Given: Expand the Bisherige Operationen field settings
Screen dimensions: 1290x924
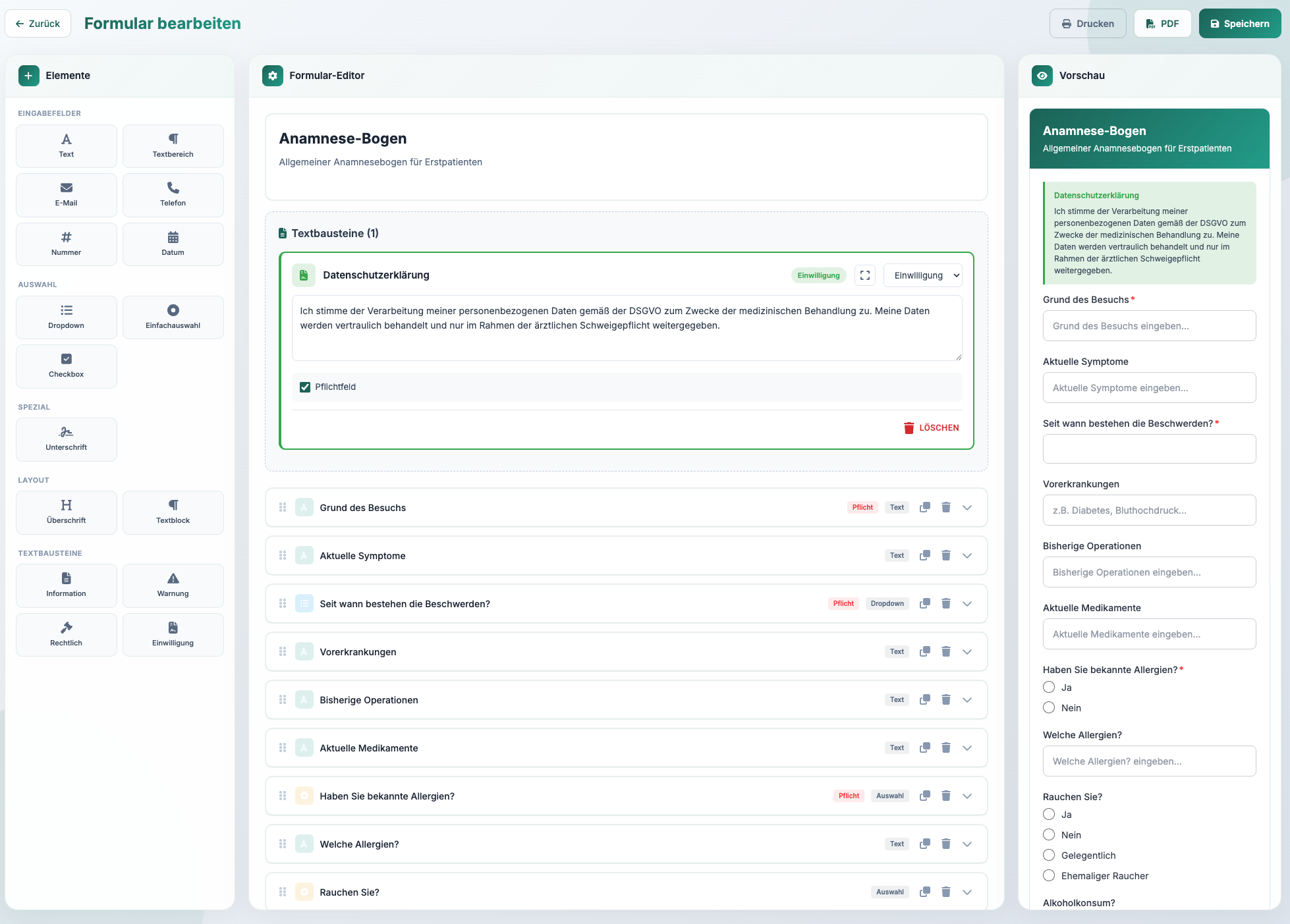Looking at the screenshot, I should (x=967, y=699).
